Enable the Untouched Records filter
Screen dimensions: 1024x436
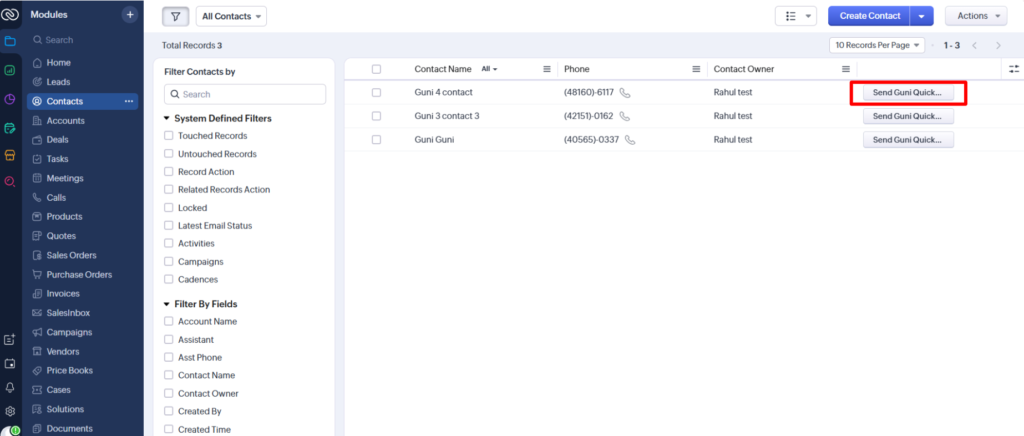click(169, 154)
